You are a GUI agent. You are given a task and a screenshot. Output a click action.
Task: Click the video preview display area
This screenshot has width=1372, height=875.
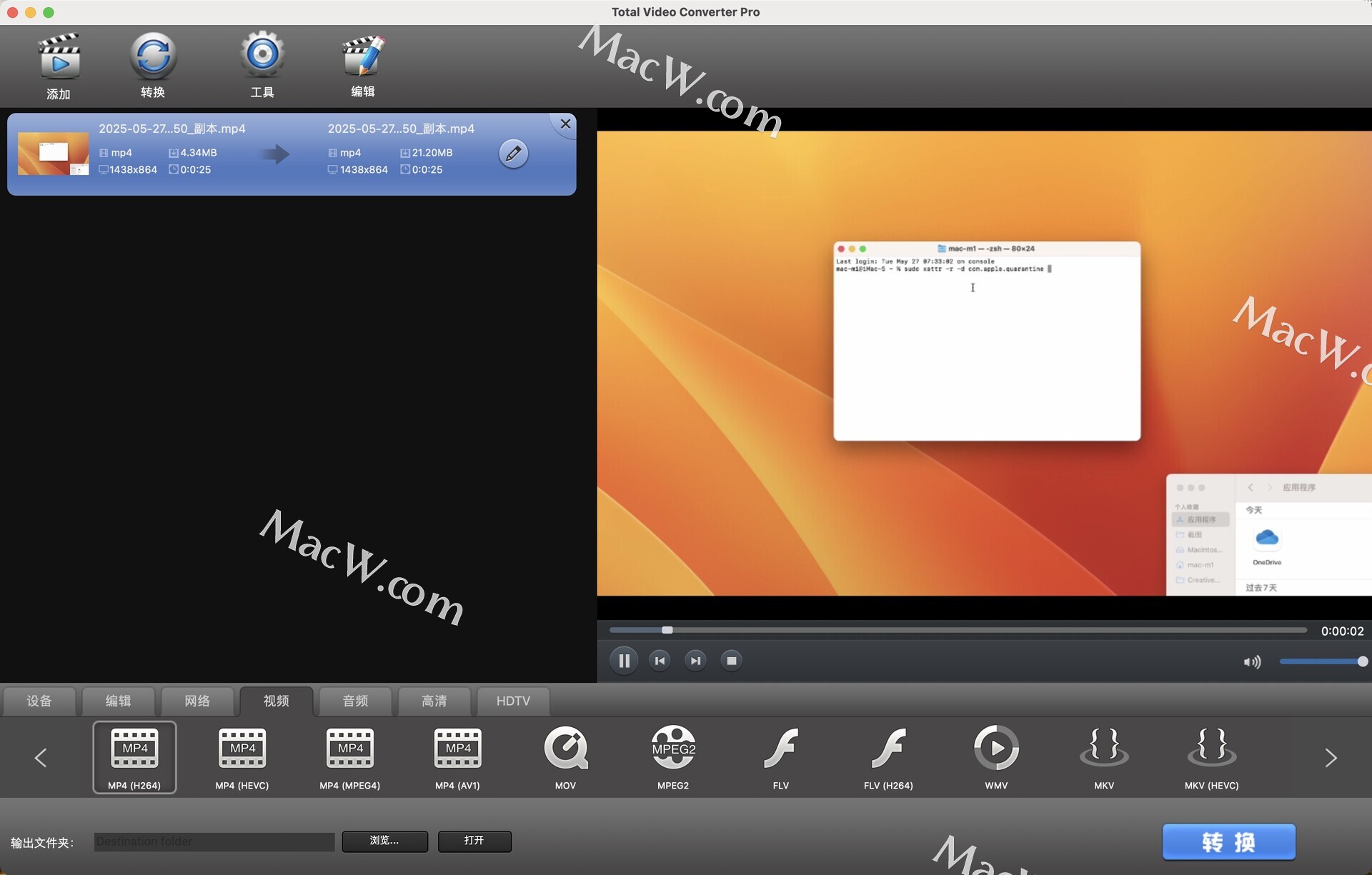[984, 363]
